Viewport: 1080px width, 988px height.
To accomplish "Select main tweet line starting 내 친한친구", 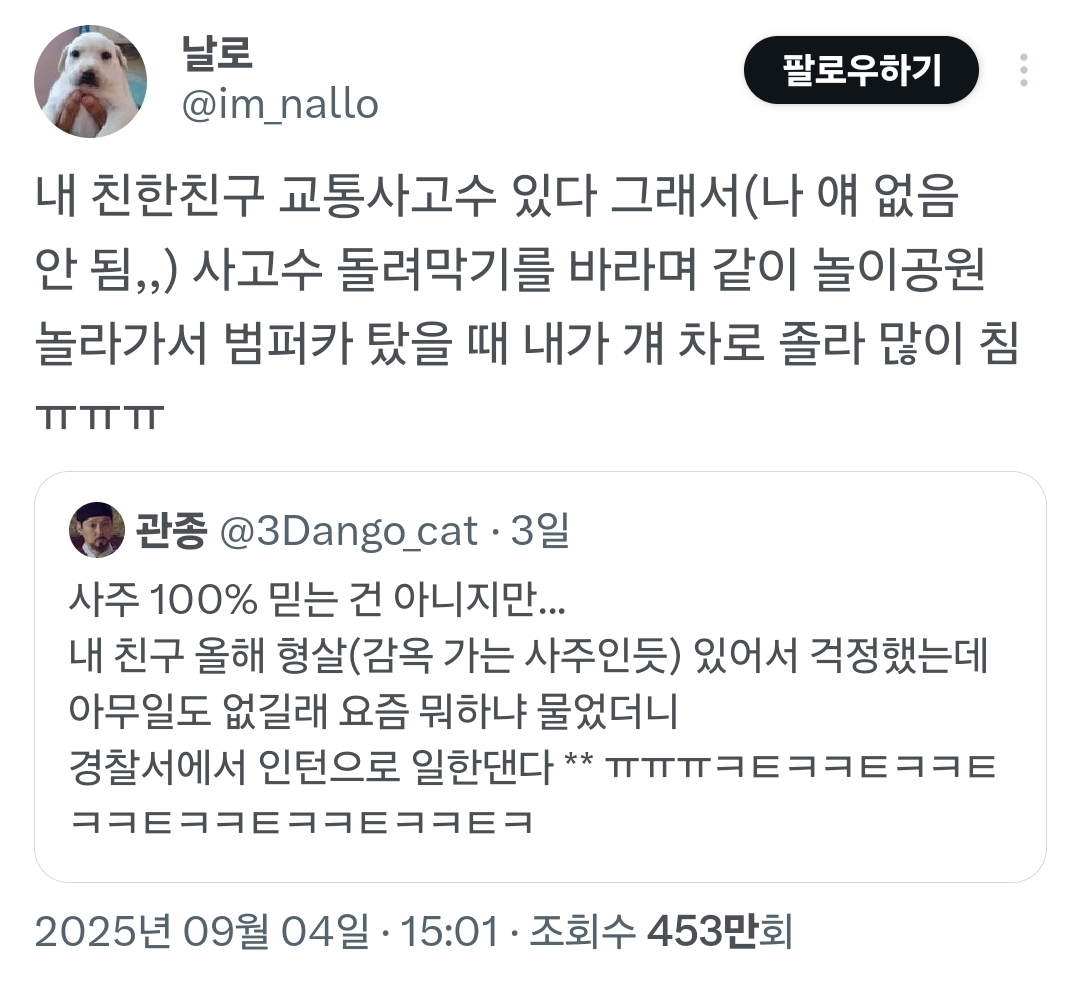I will pyautogui.click(x=497, y=196).
